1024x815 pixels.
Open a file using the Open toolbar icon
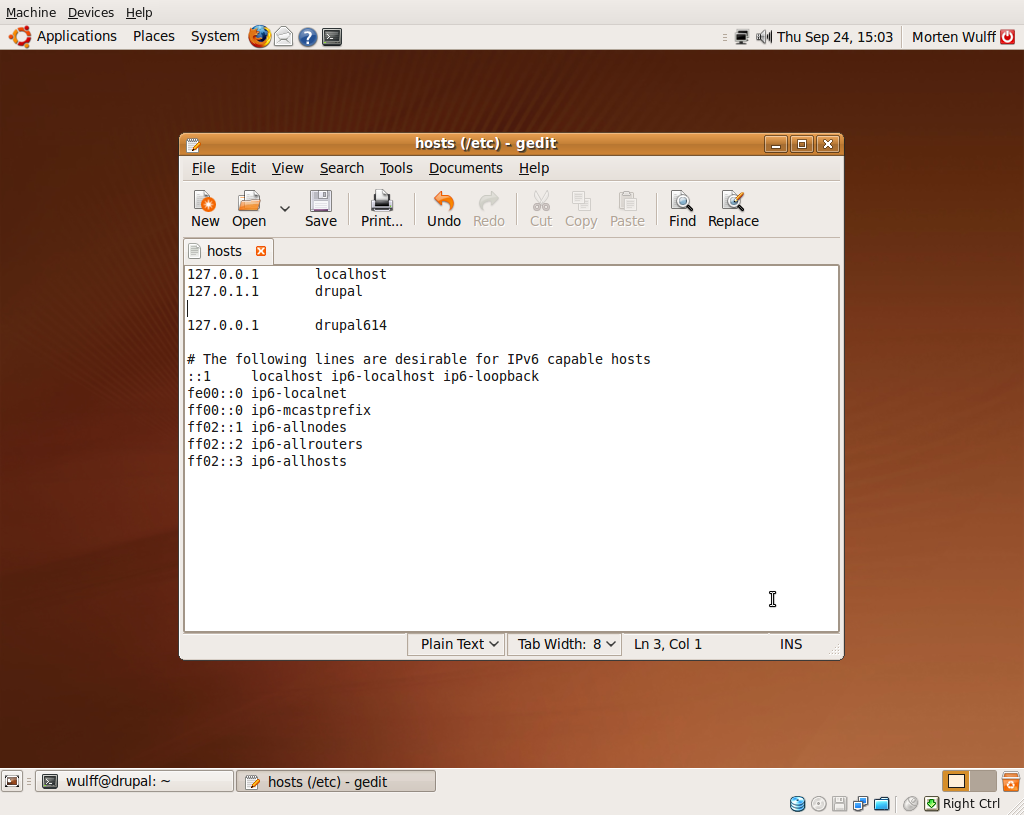pos(249,209)
